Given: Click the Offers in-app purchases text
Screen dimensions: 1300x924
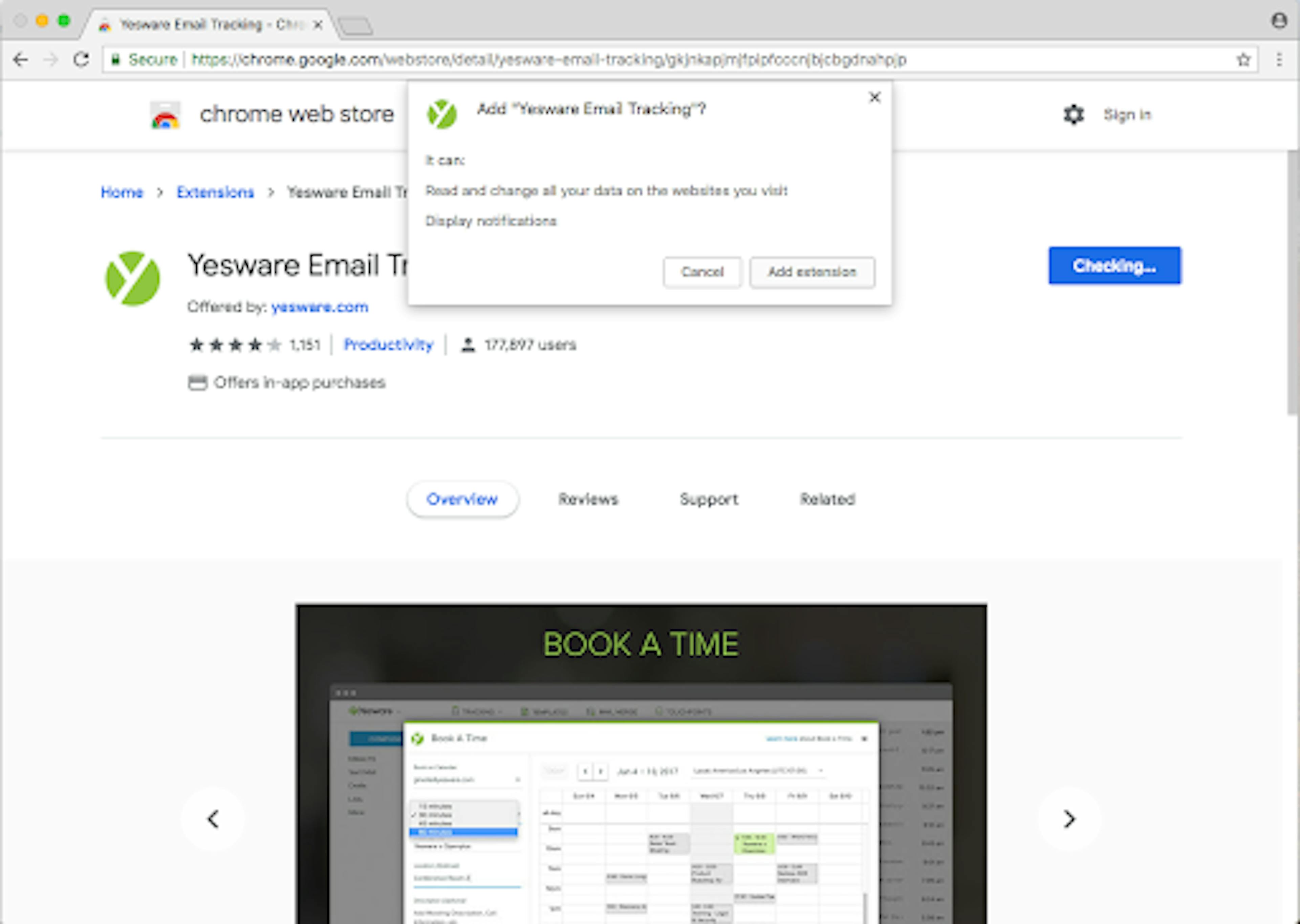Looking at the screenshot, I should (300, 382).
